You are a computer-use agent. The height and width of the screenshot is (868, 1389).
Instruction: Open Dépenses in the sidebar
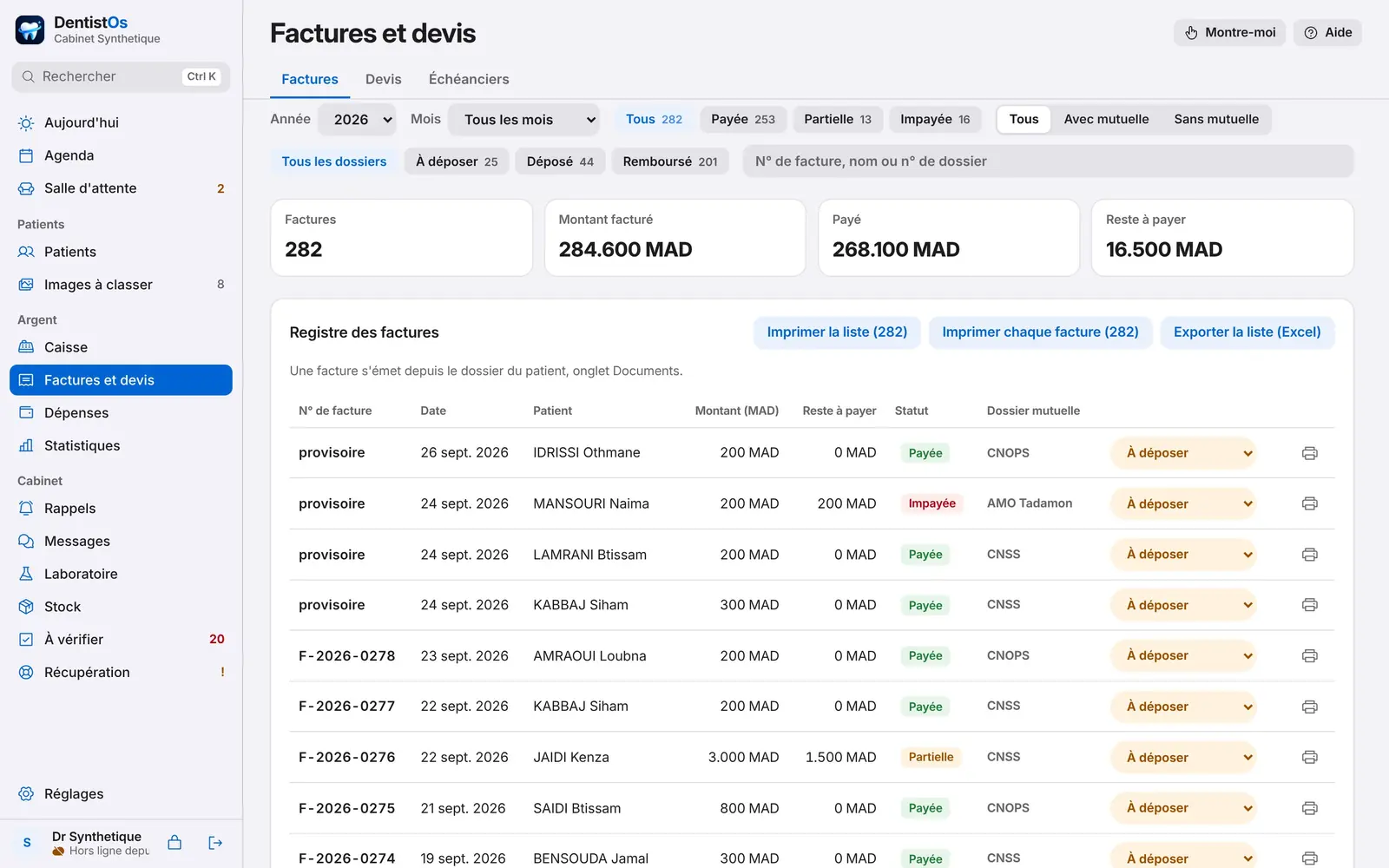pos(121,413)
